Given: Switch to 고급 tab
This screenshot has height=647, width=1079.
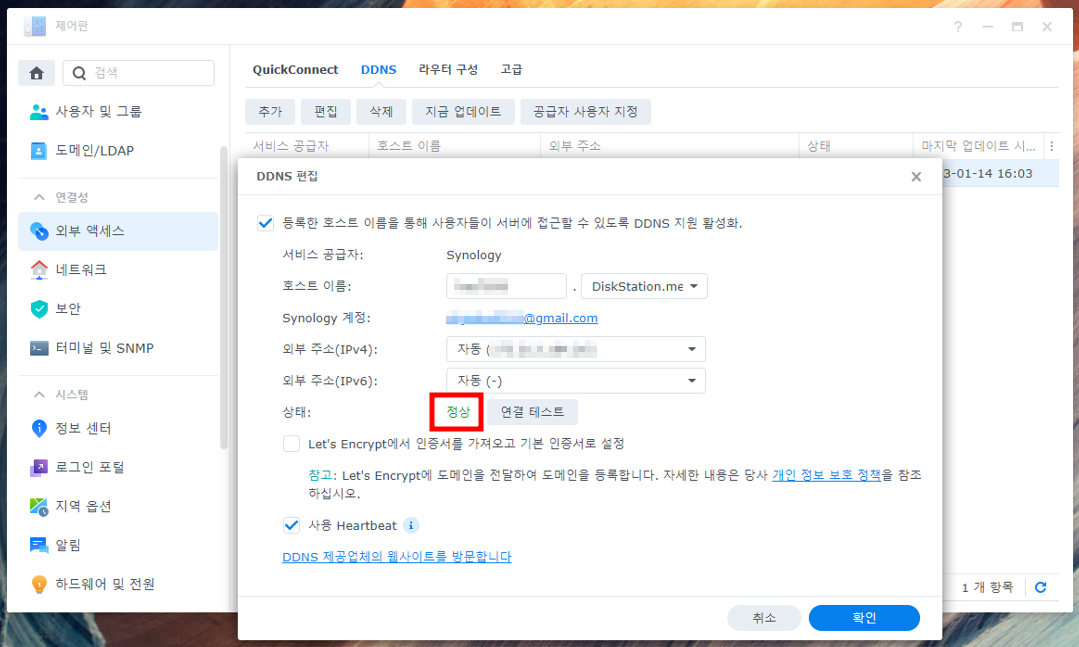Looking at the screenshot, I should [511, 70].
